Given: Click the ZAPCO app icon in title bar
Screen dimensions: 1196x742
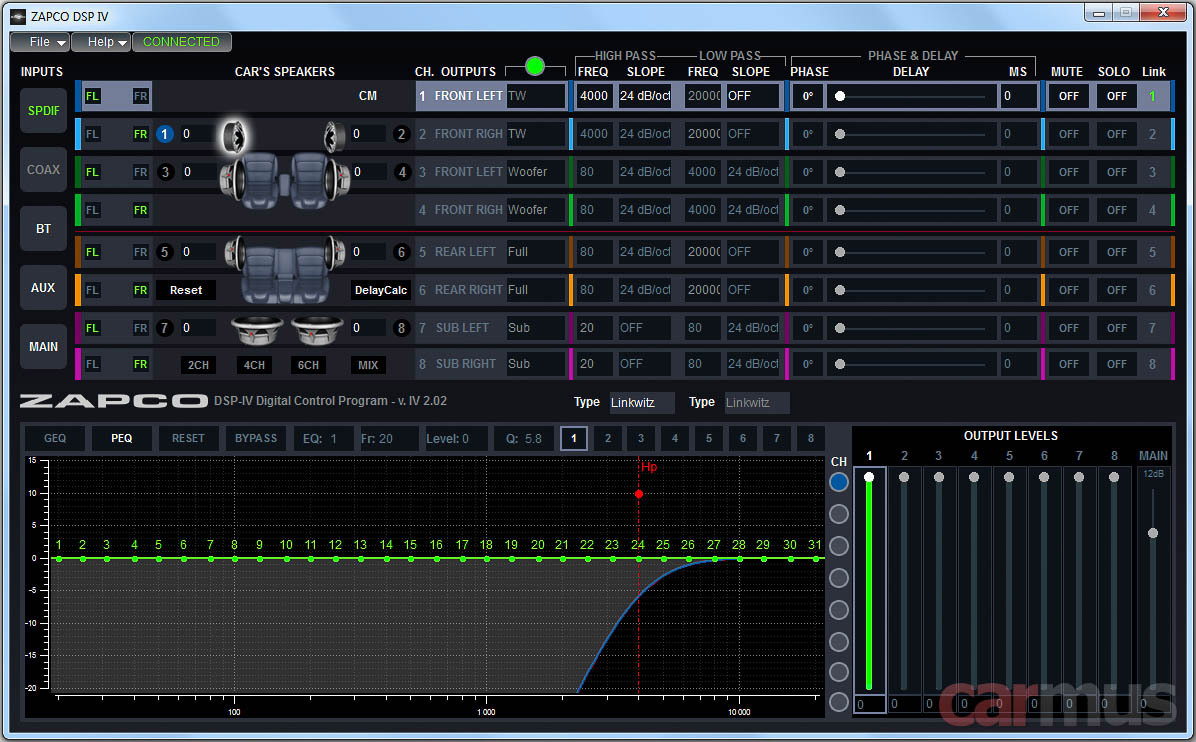Looking at the screenshot, I should click(x=18, y=16).
